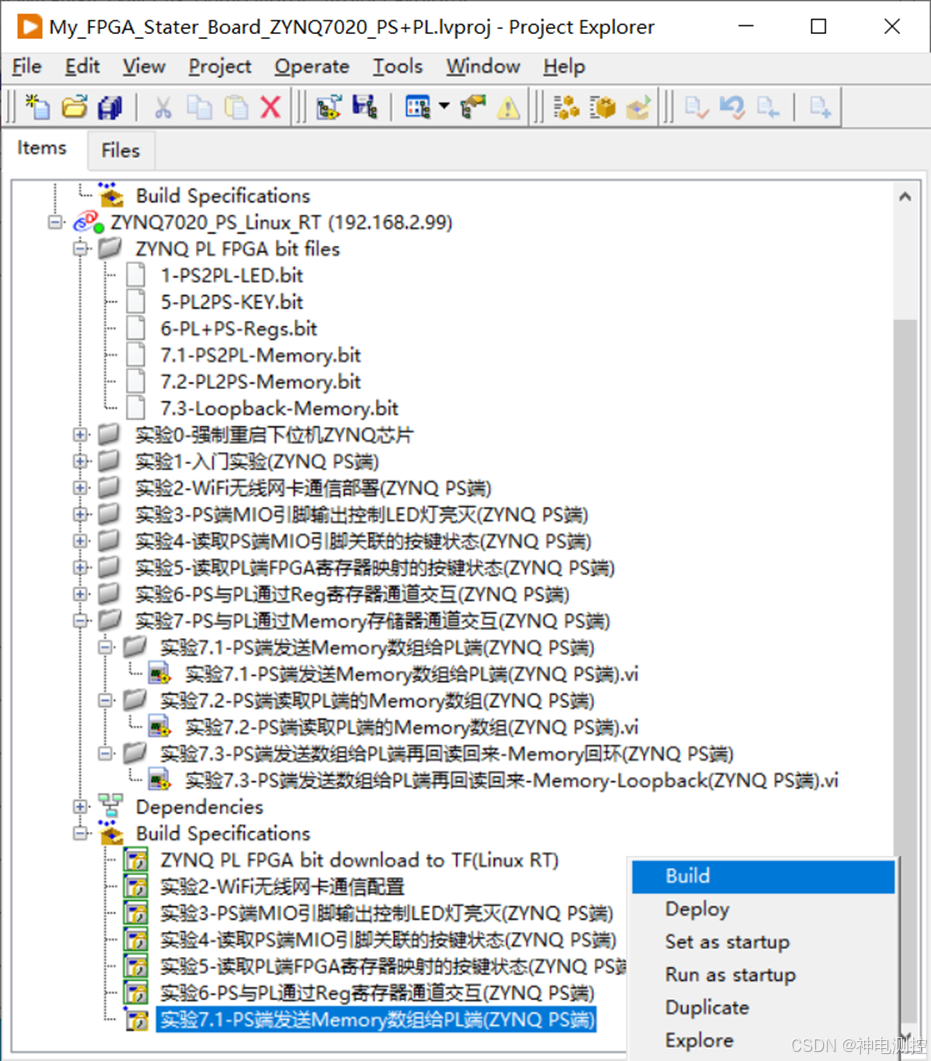The image size is (931, 1061).
Task: Switch to the Files tab
Action: coord(120,150)
